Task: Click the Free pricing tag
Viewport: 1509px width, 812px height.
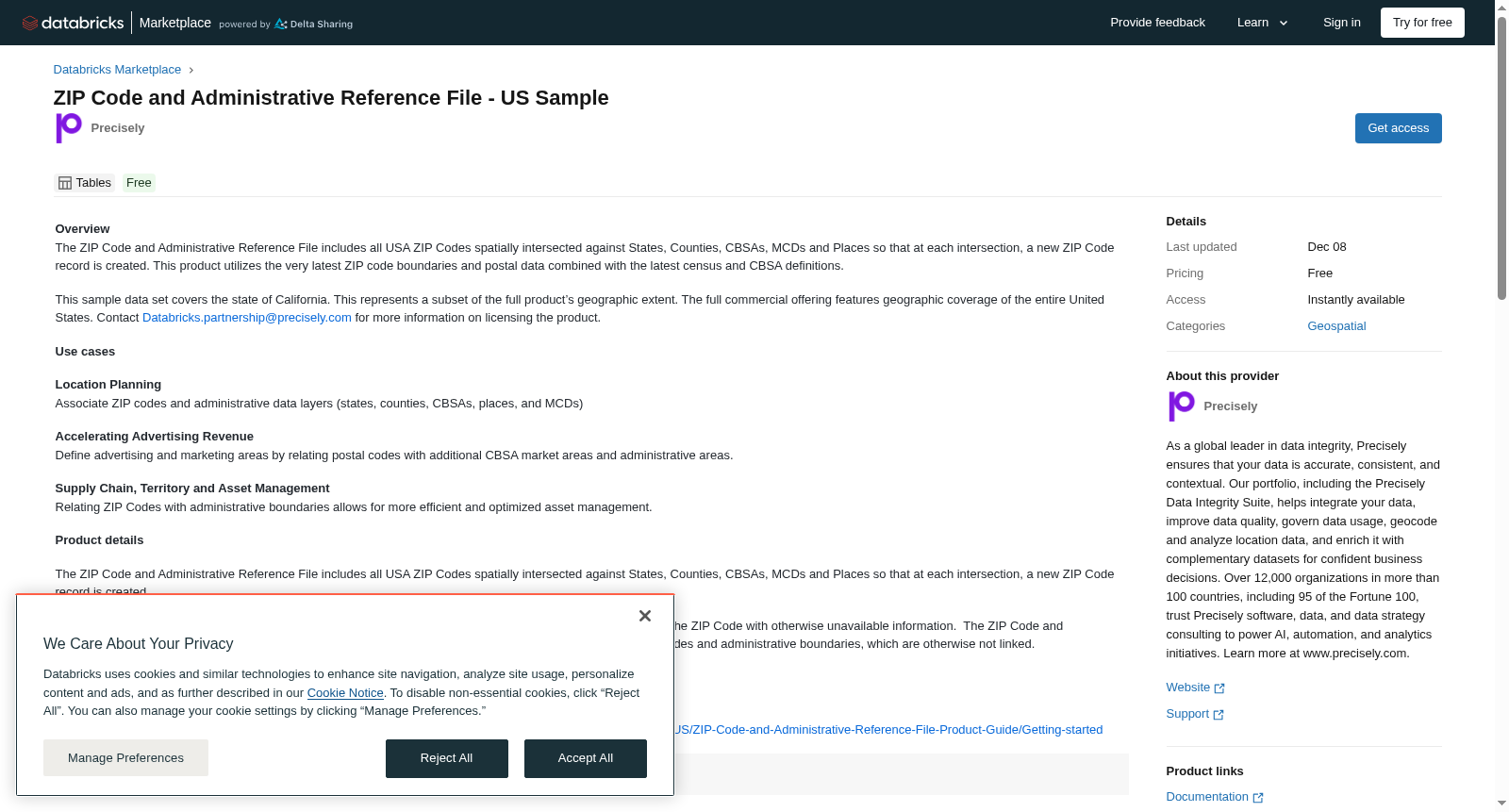Action: [139, 183]
